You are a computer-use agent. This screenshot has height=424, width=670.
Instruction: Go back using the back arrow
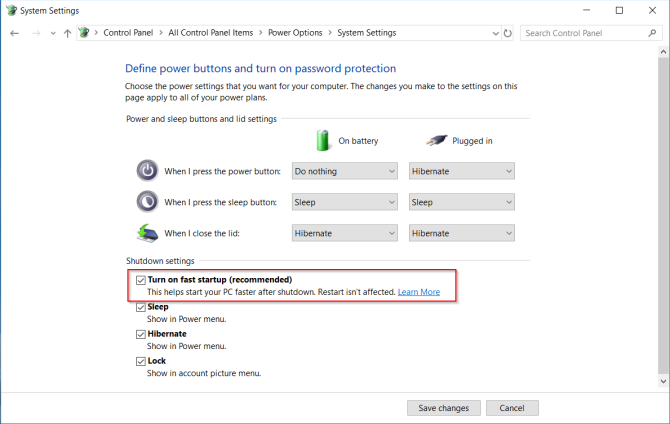(x=15, y=33)
